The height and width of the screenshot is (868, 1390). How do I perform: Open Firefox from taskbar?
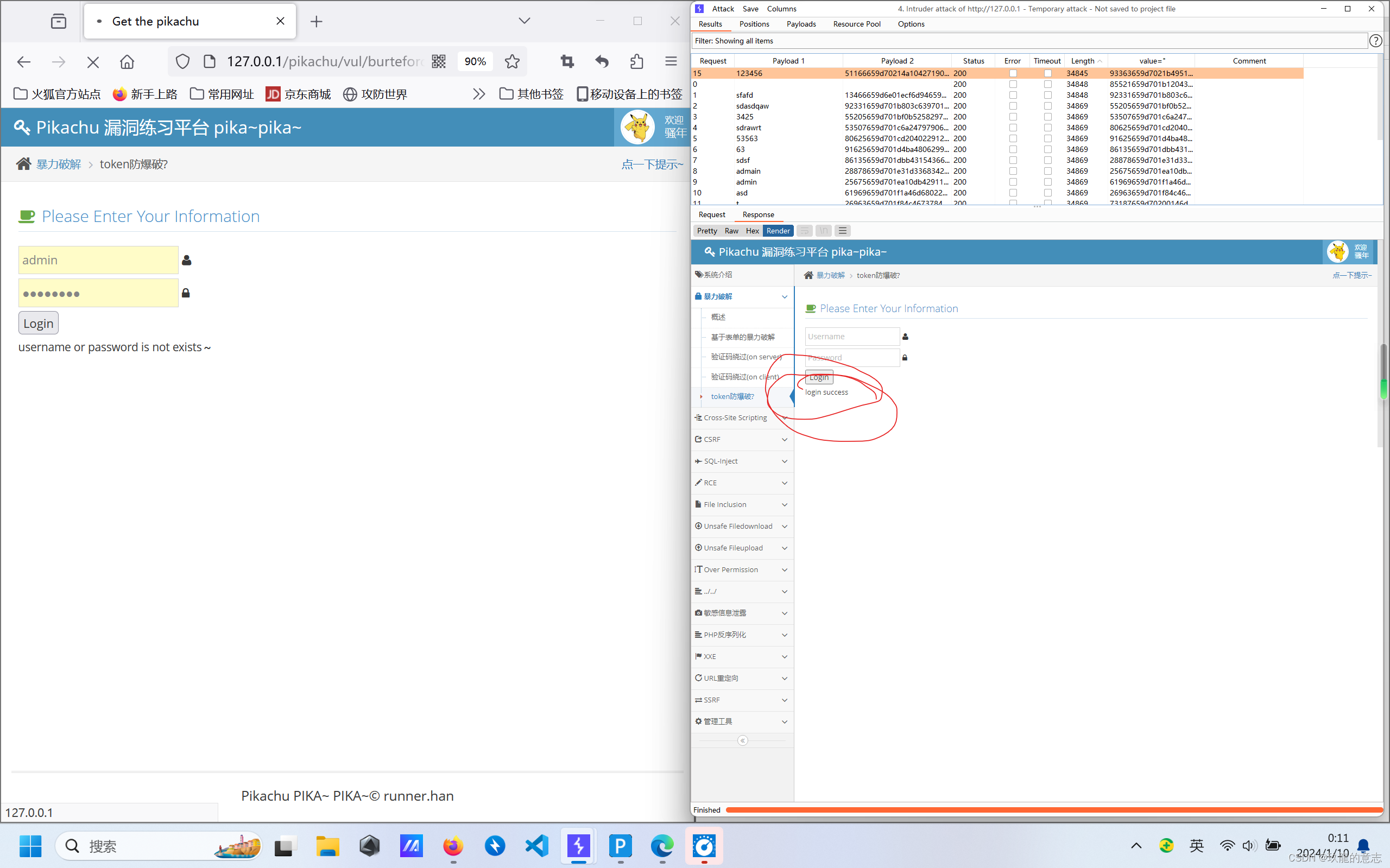click(453, 846)
